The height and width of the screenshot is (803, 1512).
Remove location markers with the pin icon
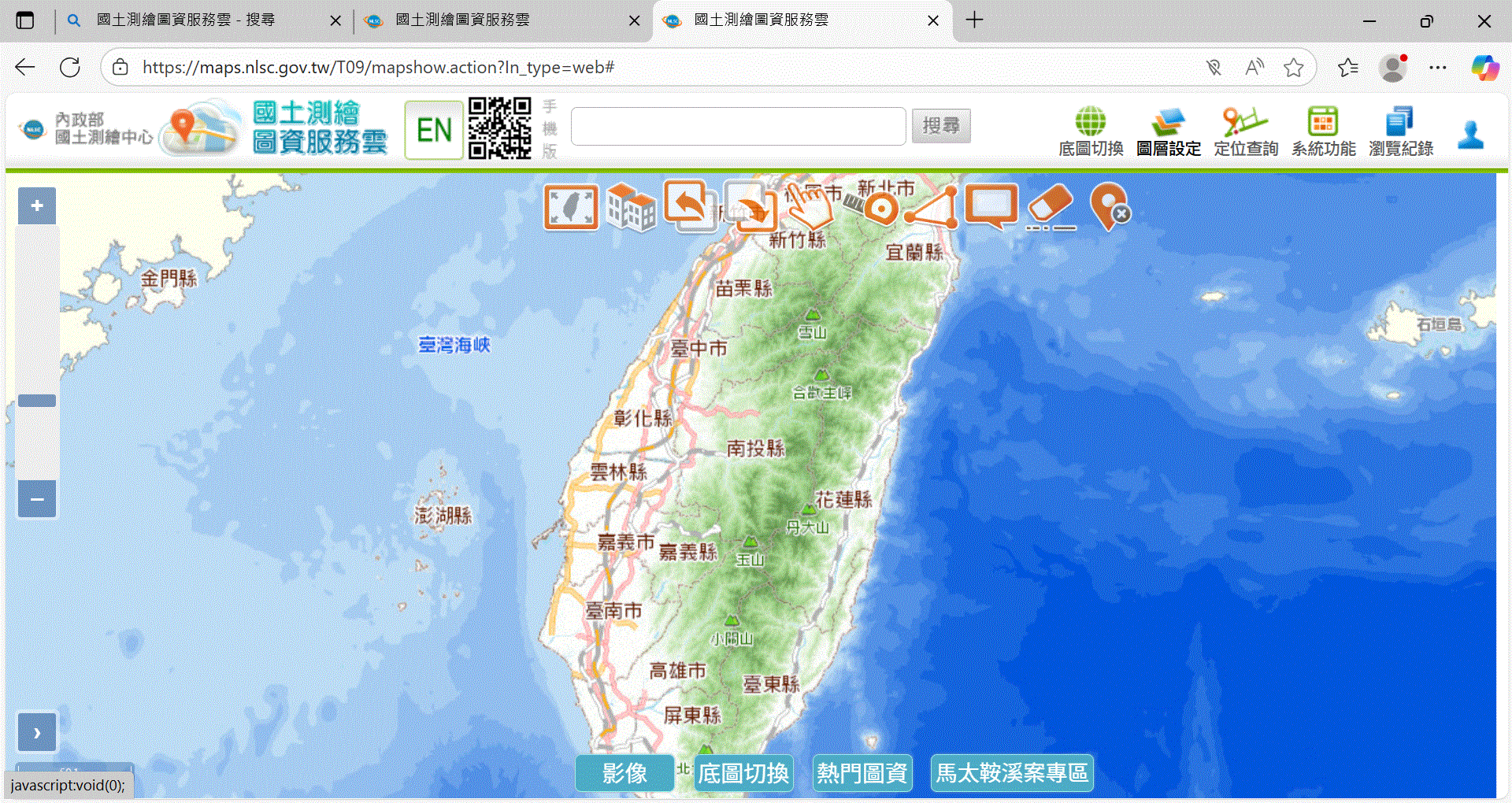(x=1110, y=207)
